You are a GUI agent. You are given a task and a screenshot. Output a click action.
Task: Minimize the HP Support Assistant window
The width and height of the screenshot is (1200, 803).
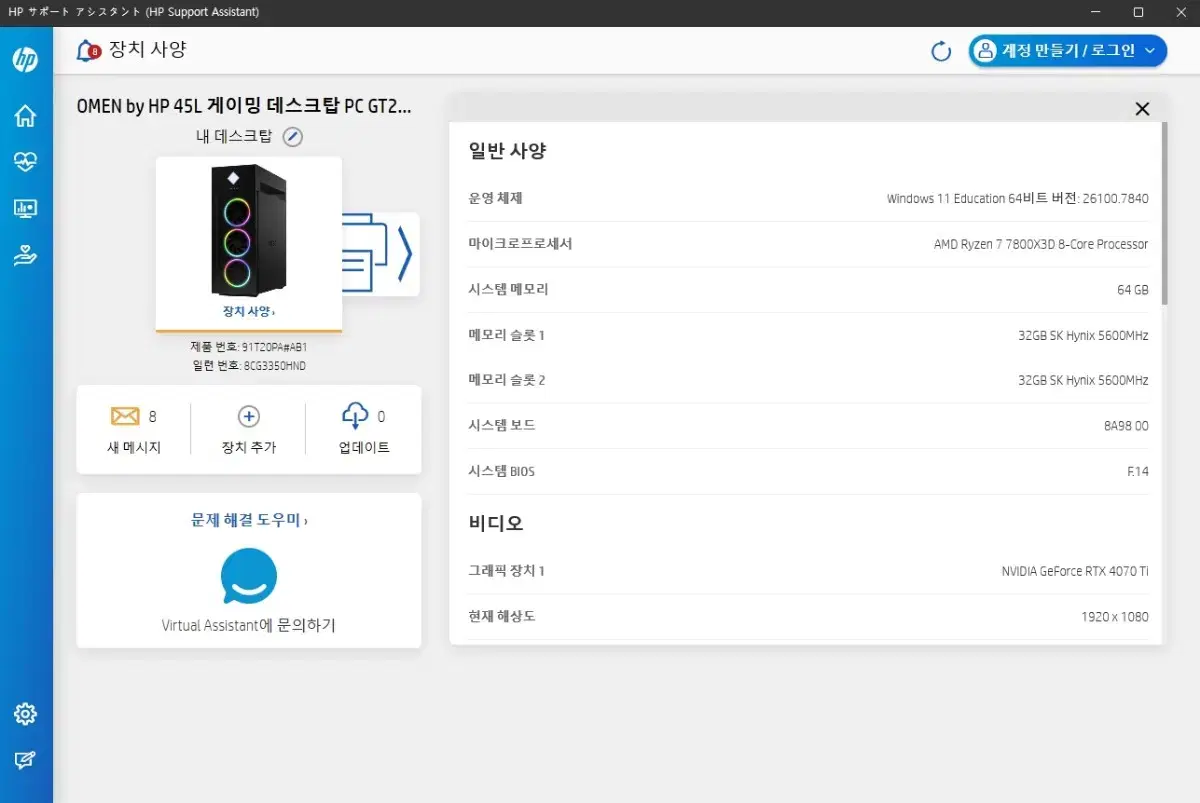click(1097, 12)
